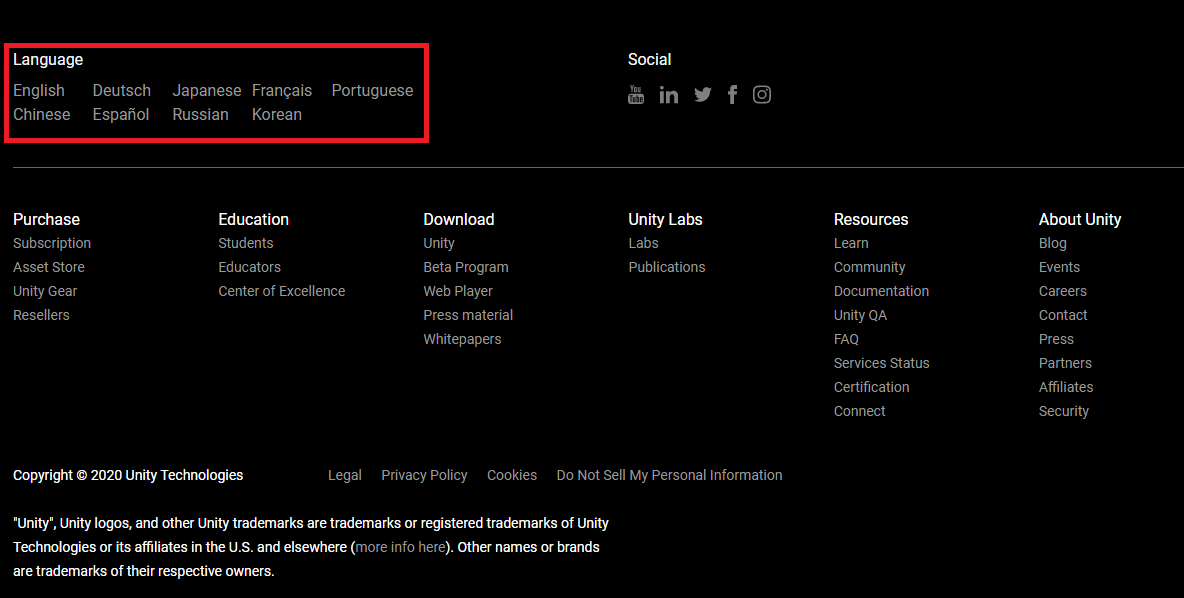Open the FAQ link
The height and width of the screenshot is (598, 1184).
846,340
